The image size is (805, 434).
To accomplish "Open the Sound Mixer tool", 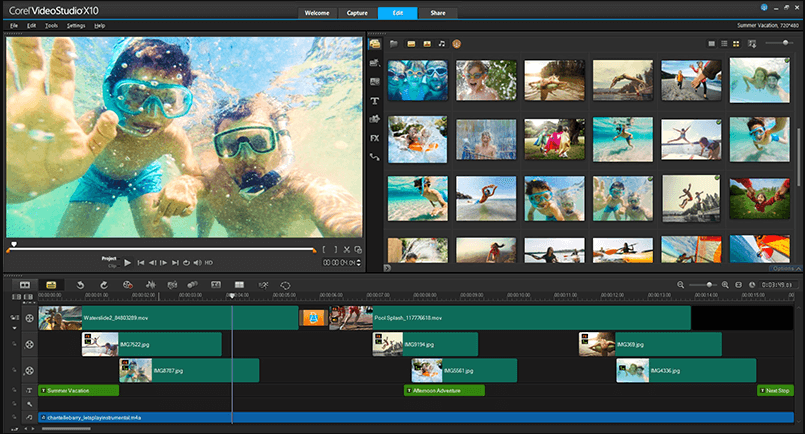I will pos(149,285).
